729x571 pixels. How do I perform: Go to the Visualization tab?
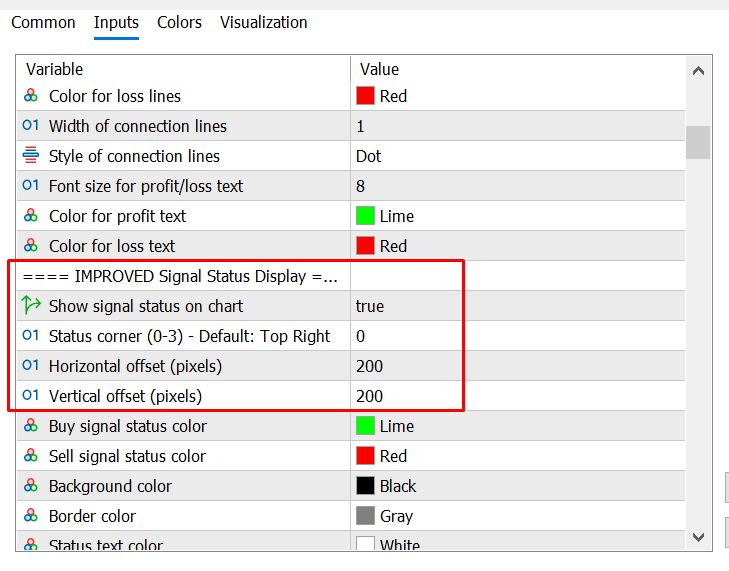pyautogui.click(x=264, y=22)
